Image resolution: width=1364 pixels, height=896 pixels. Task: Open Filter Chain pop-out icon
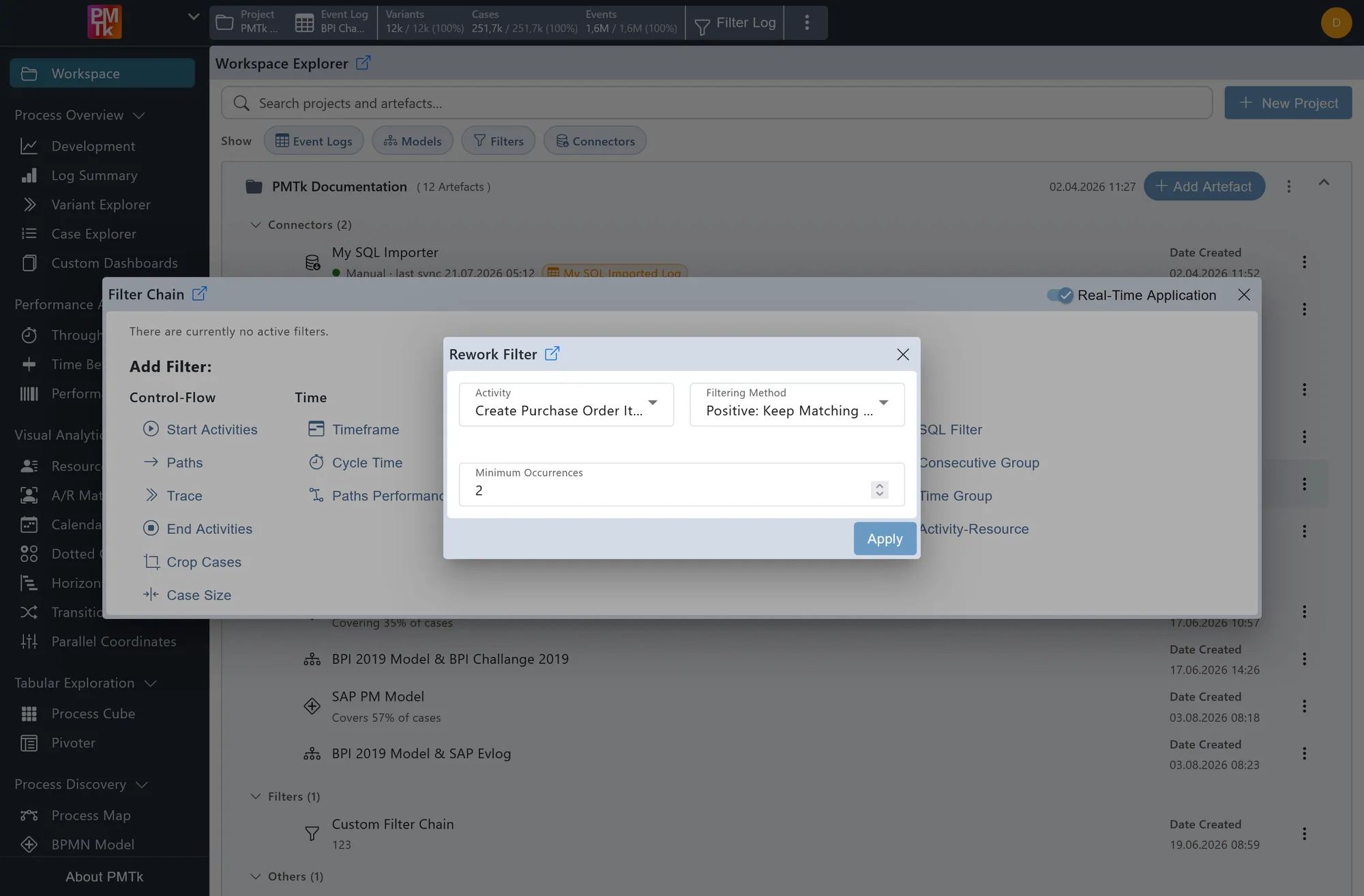pyautogui.click(x=199, y=294)
